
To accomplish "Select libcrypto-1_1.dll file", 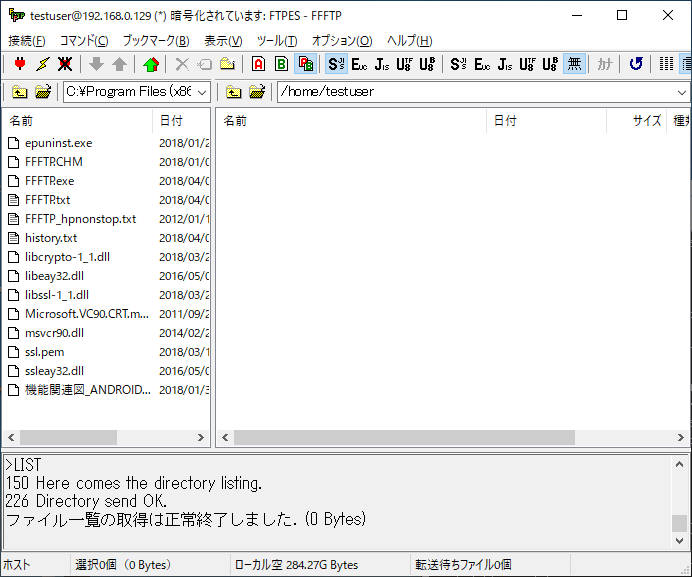I will [67, 257].
